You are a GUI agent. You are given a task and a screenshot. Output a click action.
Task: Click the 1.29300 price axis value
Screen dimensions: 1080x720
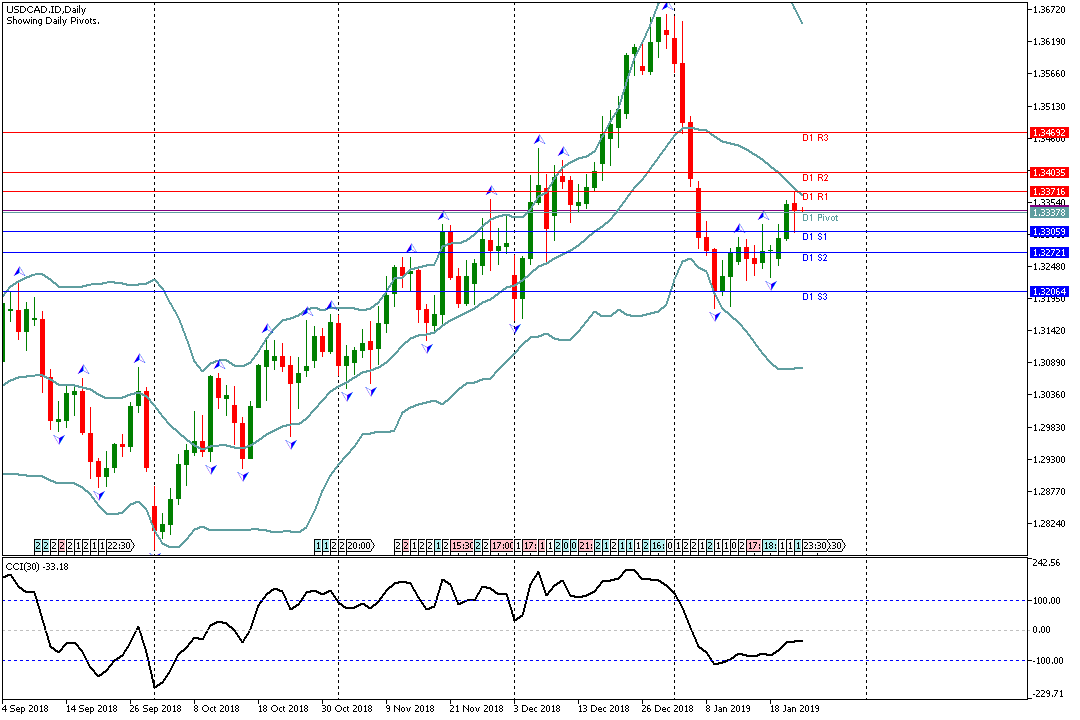pyautogui.click(x=1049, y=460)
